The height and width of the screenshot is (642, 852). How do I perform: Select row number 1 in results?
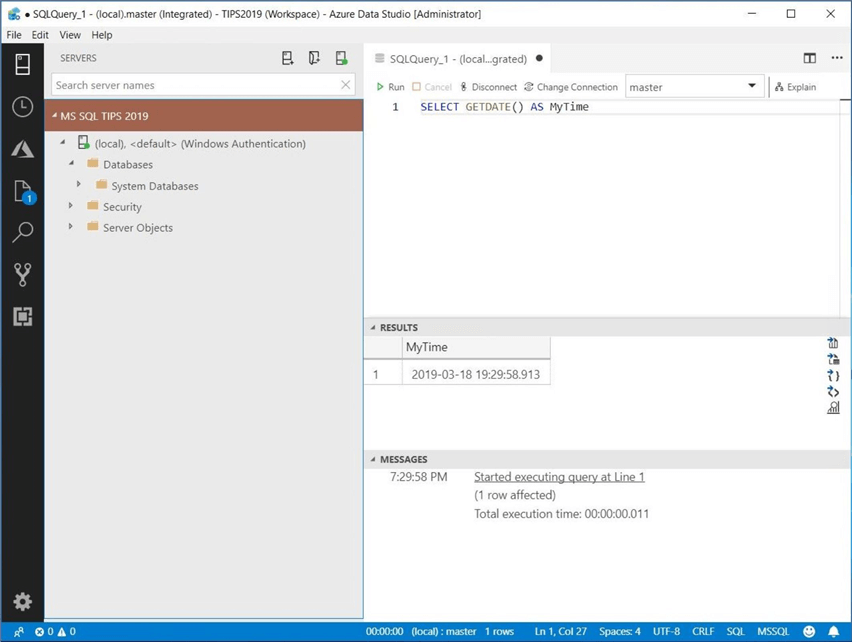[x=383, y=374]
